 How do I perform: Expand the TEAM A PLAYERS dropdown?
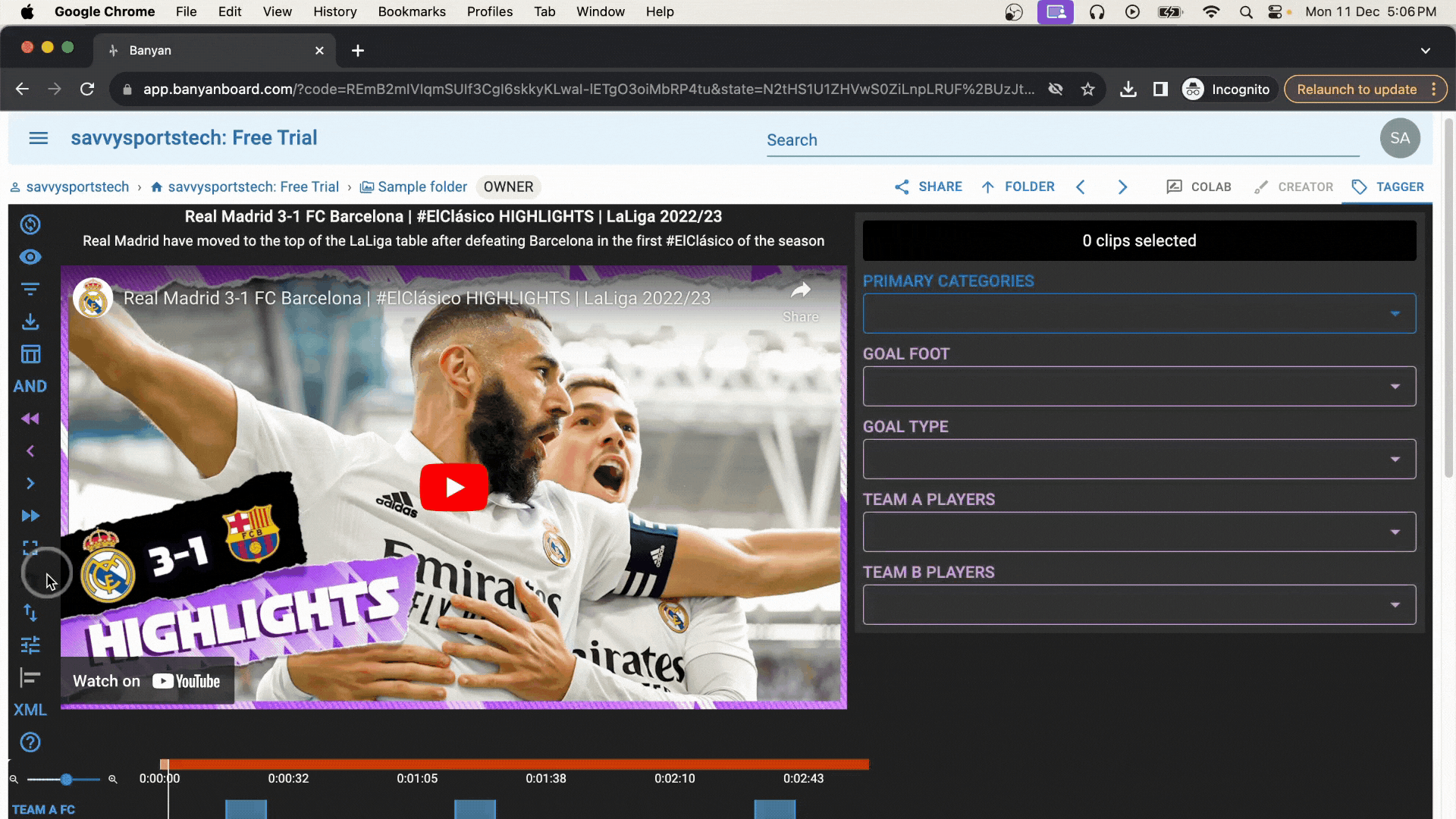pos(1139,532)
